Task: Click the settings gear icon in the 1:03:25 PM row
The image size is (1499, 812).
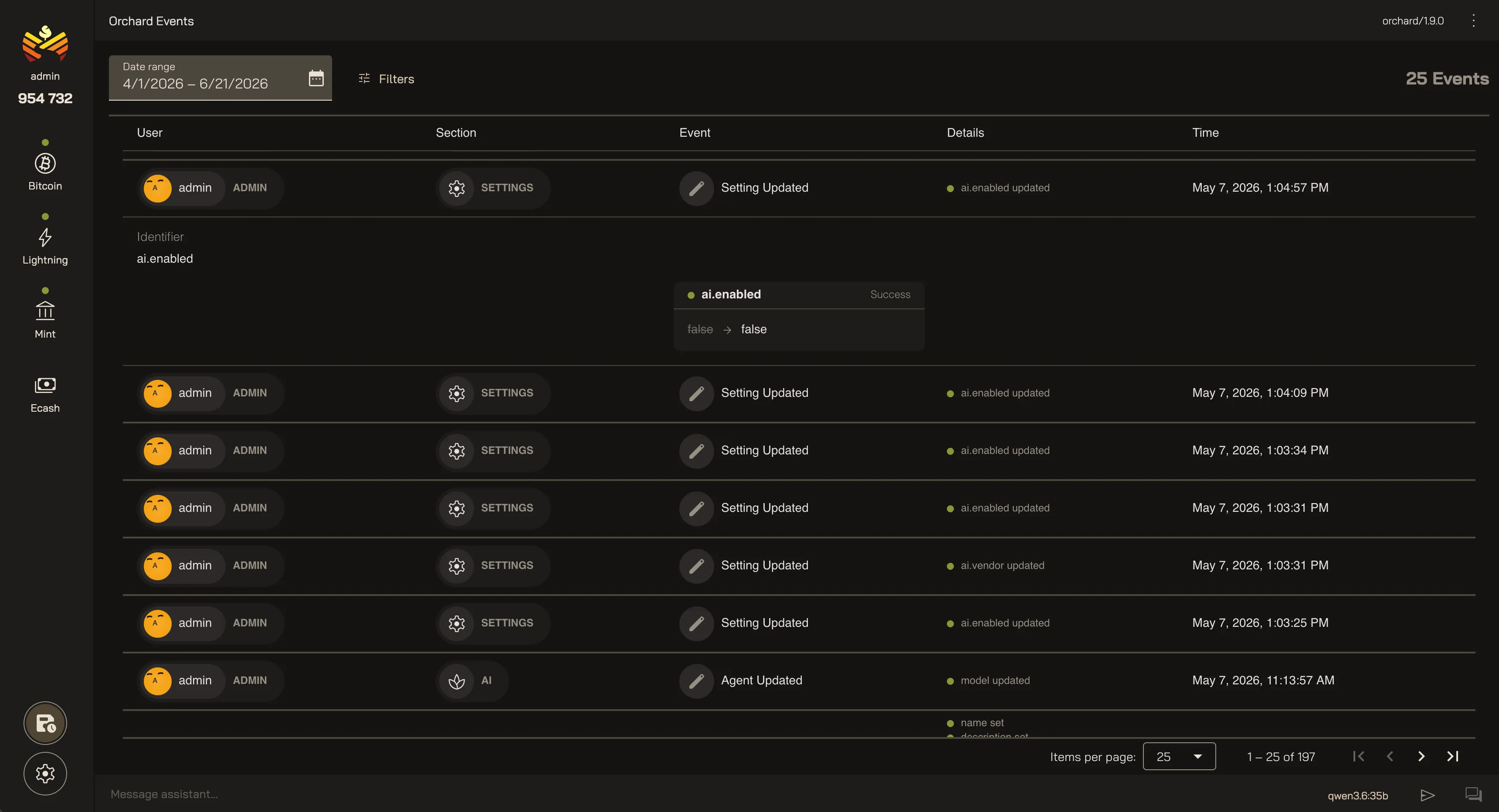Action: [x=457, y=623]
